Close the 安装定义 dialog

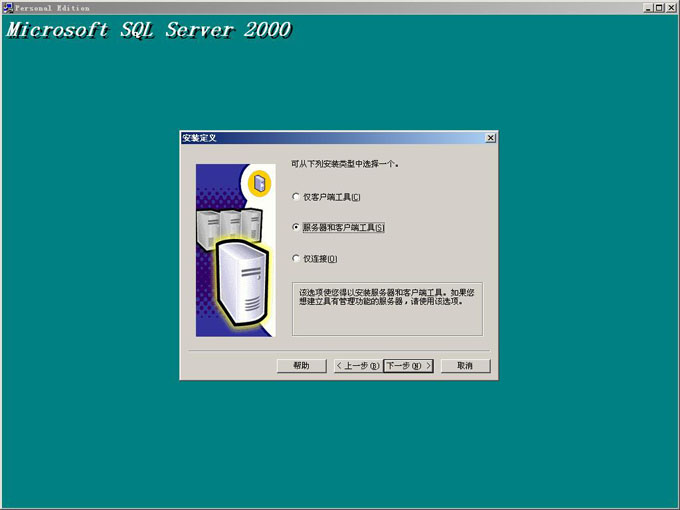click(x=490, y=138)
